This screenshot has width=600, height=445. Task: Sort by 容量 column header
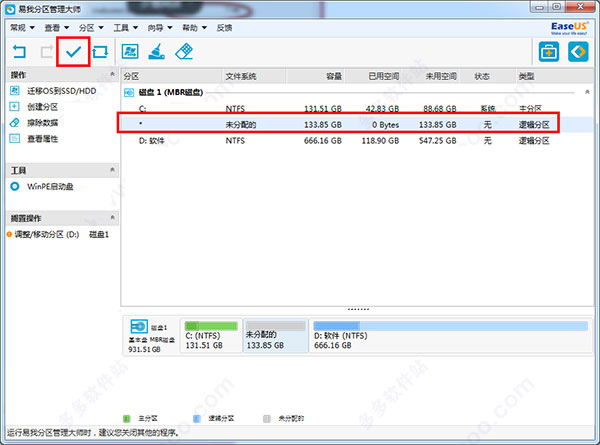point(315,76)
